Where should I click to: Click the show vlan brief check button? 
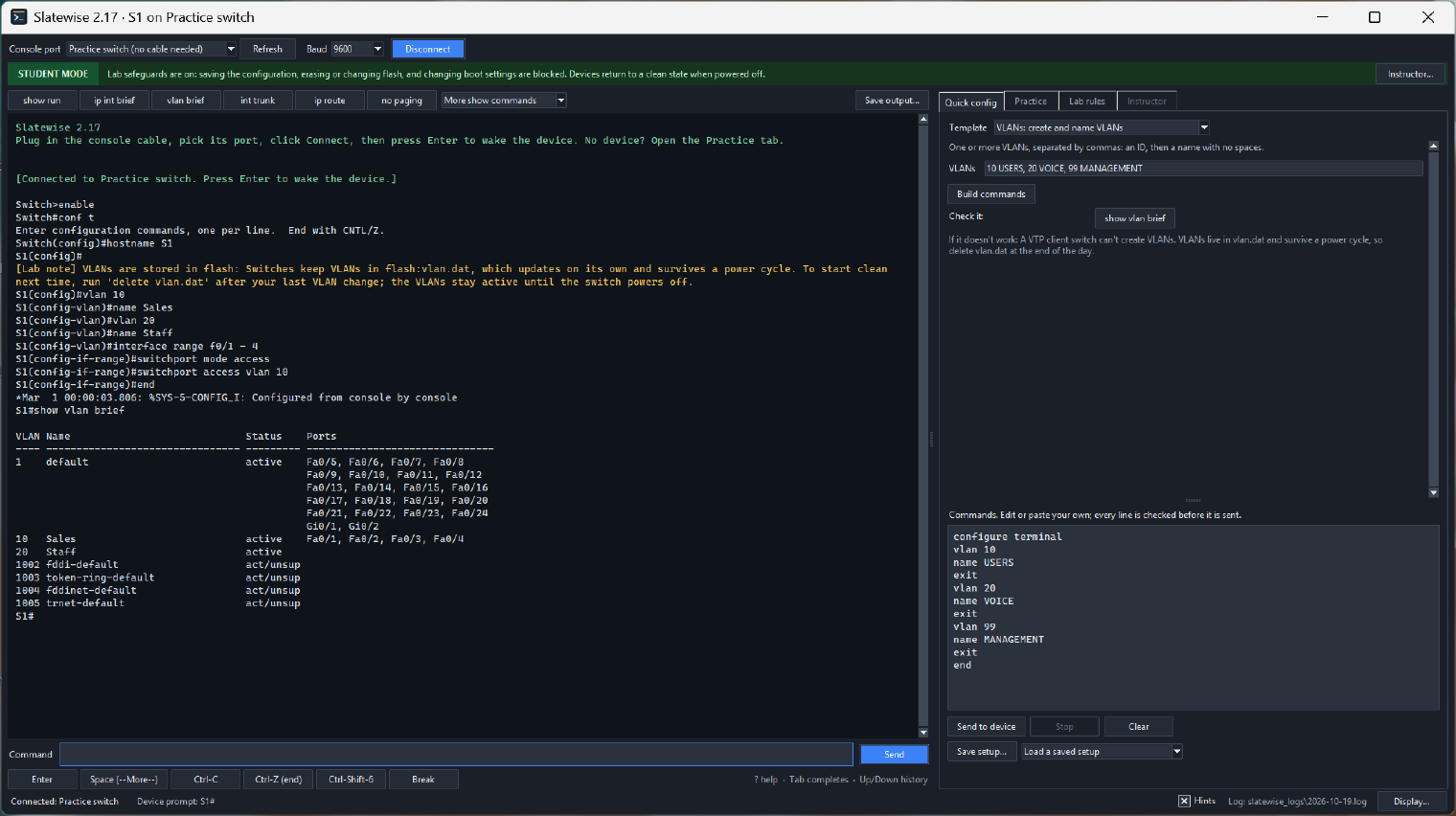[1135, 218]
